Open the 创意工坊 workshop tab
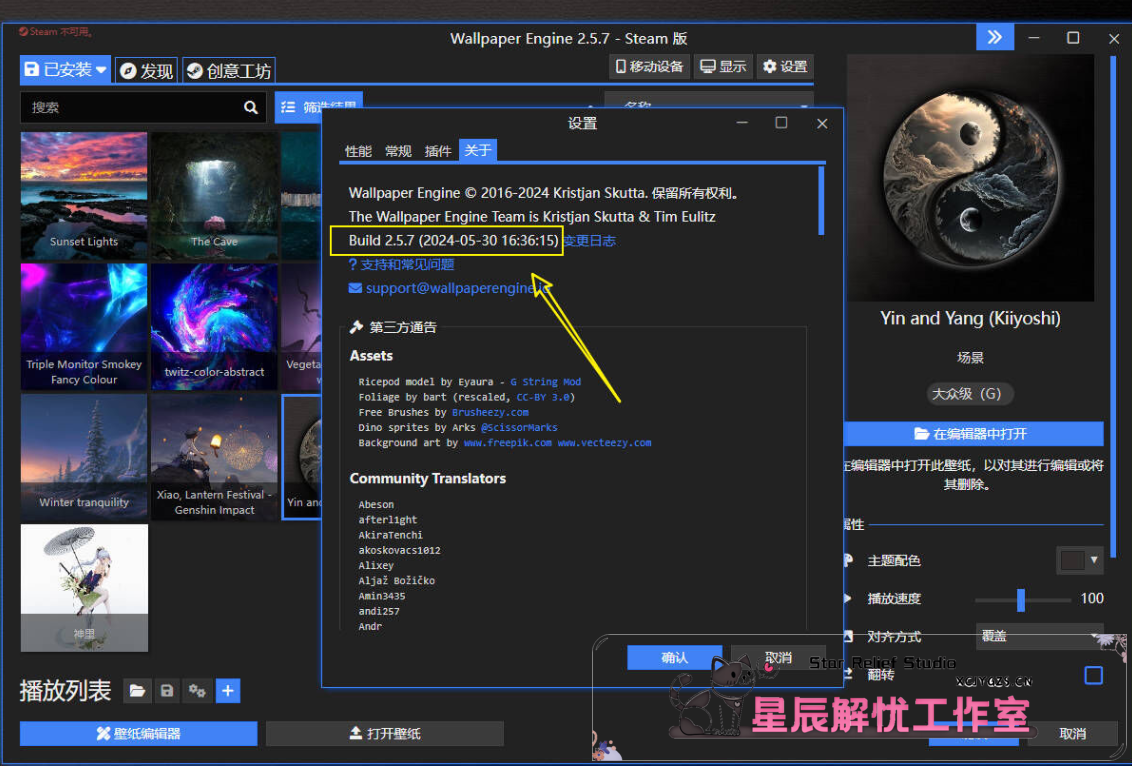Viewport: 1132px width, 766px height. [229, 71]
